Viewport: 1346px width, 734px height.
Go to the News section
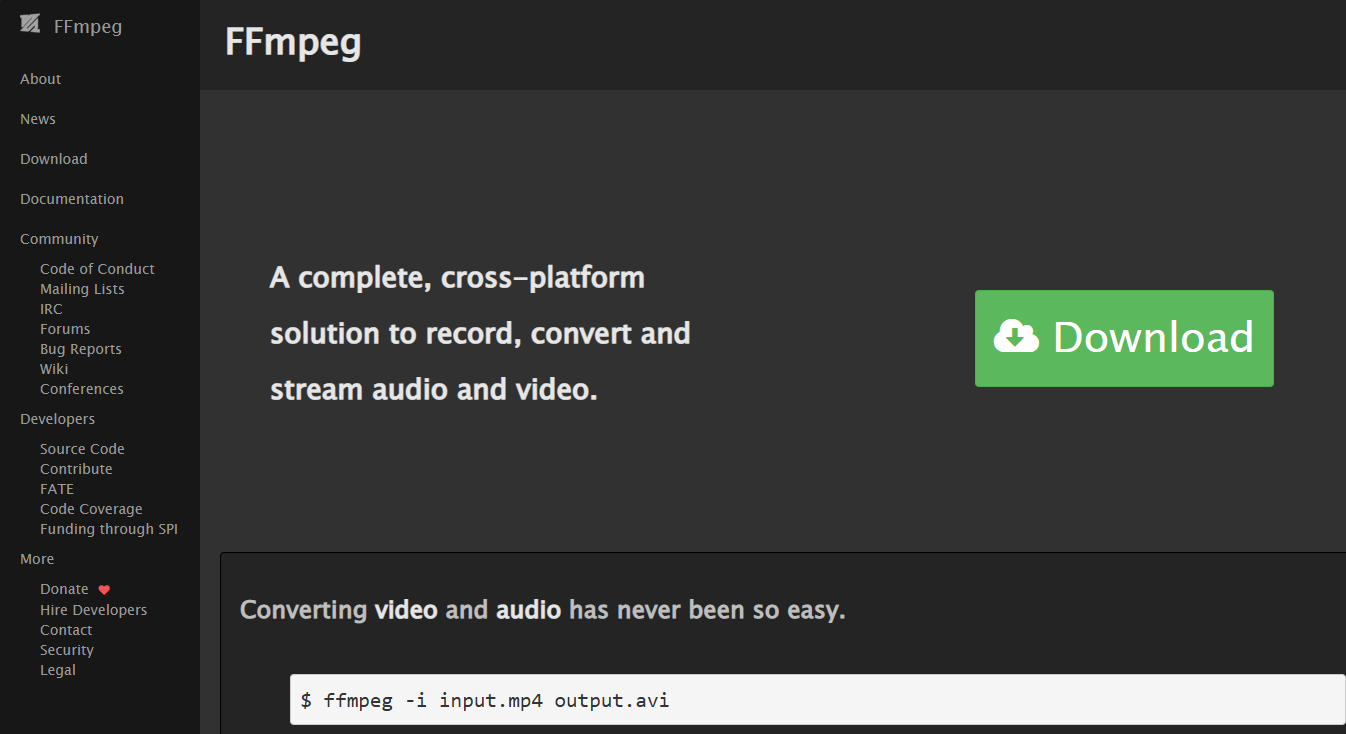[x=38, y=119]
